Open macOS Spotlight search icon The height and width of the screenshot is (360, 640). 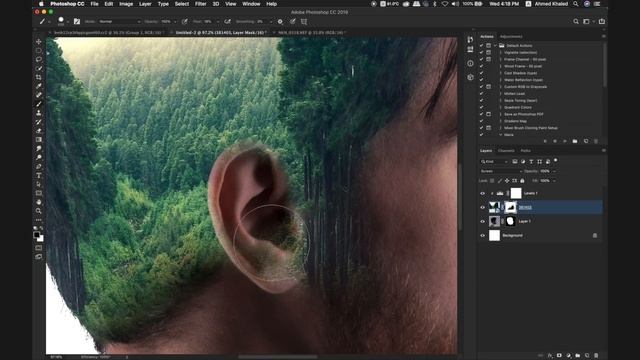point(576,4)
